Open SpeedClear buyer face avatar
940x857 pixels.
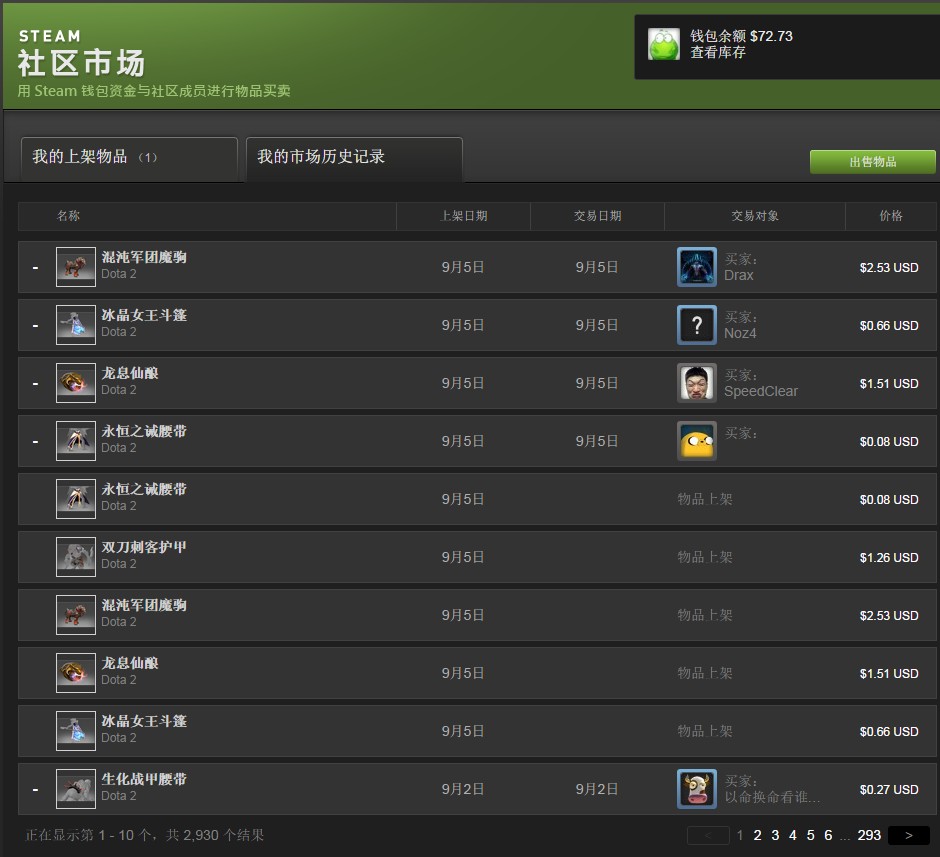point(697,383)
